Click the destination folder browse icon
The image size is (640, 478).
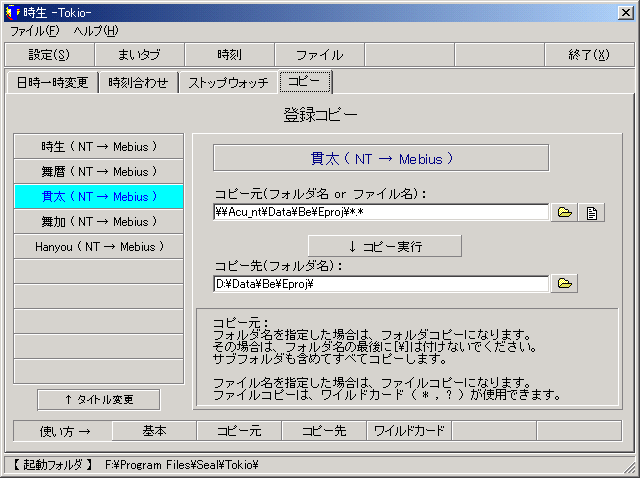pyautogui.click(x=565, y=284)
